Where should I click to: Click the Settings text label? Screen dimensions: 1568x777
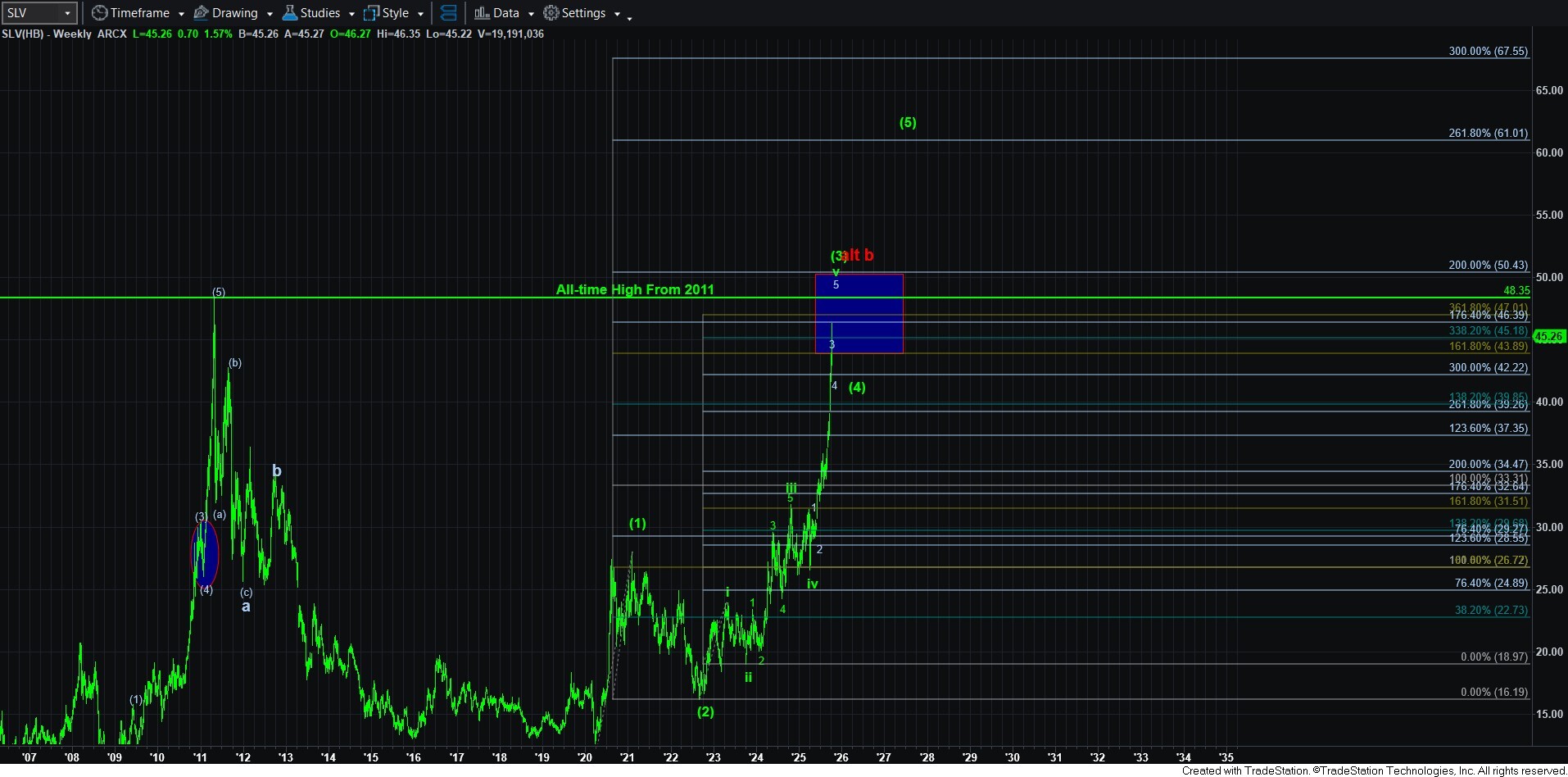pyautogui.click(x=583, y=13)
